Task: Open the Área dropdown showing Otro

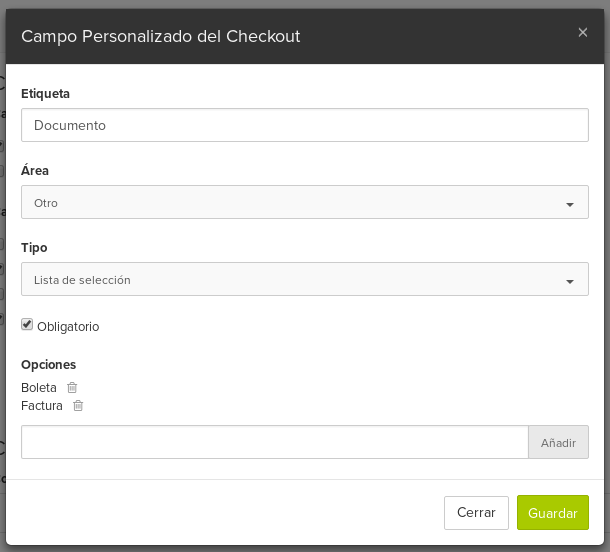Action: pos(305,202)
